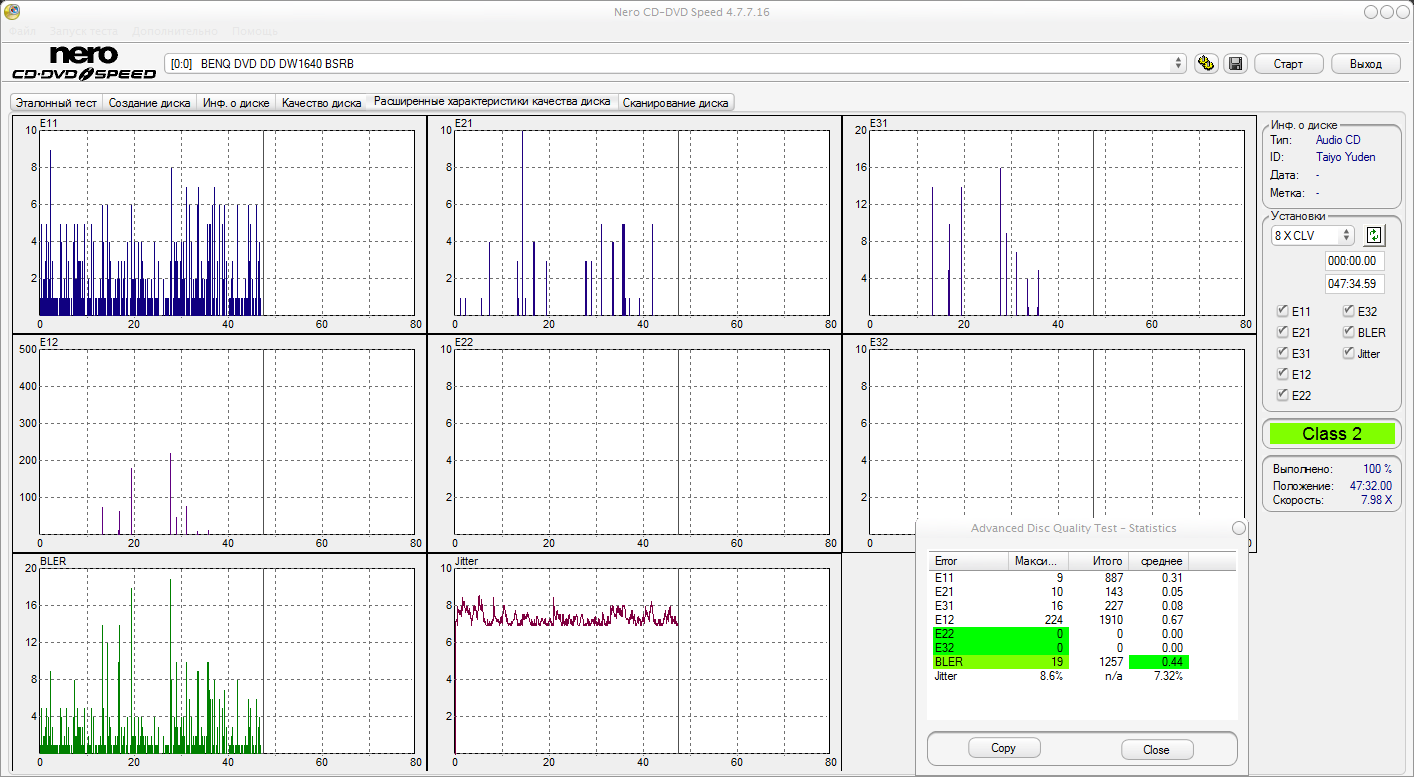Click the Nero app icon in the title bar
The image size is (1414, 777).
pos(12,12)
